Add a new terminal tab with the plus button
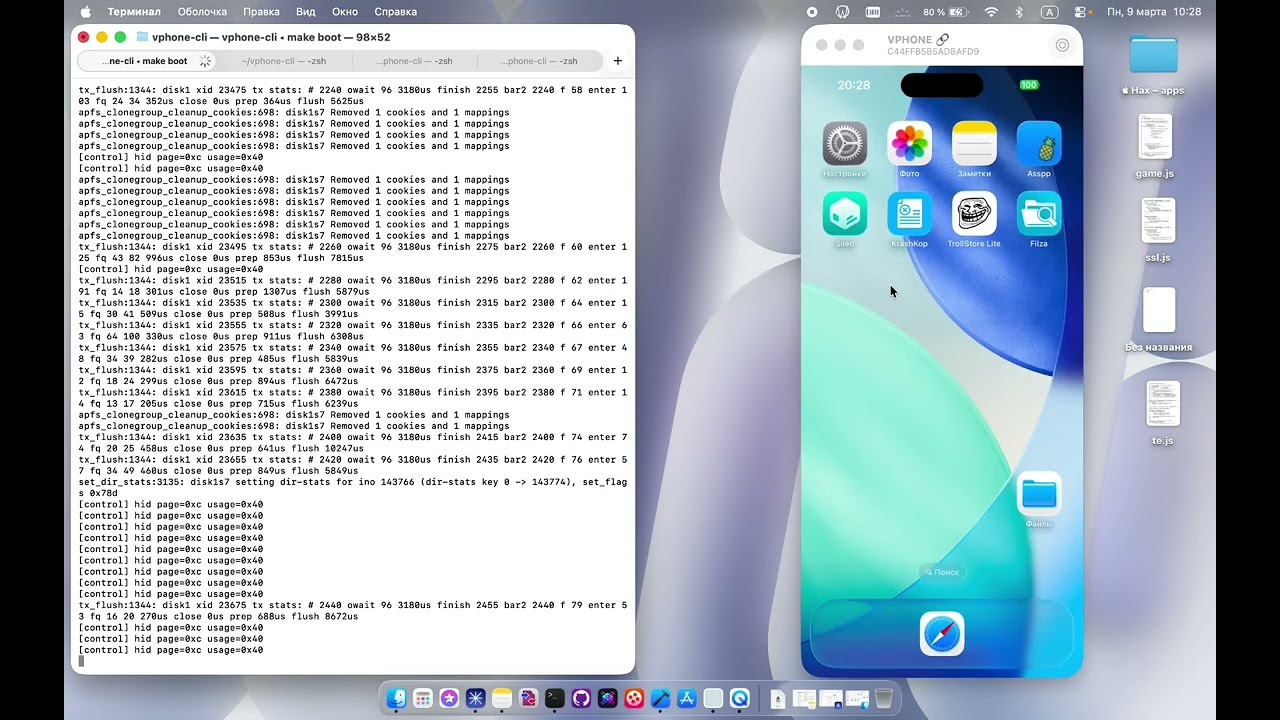Viewport: 1280px width, 720px height. 617,61
